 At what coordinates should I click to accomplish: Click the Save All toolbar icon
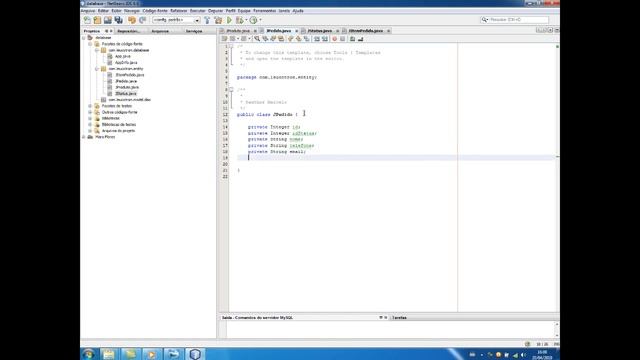(119, 20)
